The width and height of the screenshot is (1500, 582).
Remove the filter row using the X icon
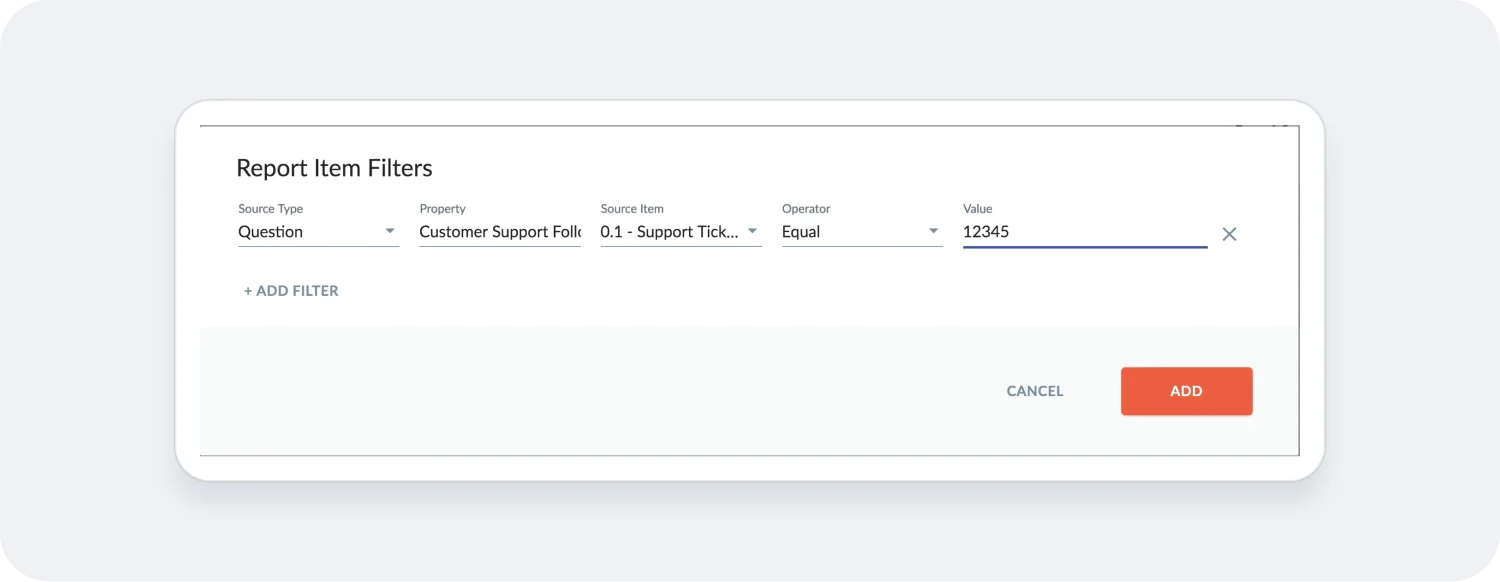tap(1229, 233)
